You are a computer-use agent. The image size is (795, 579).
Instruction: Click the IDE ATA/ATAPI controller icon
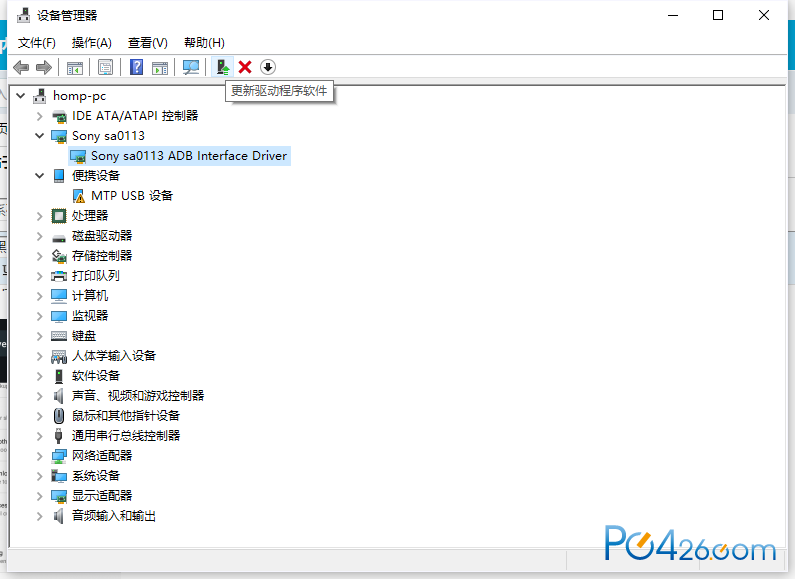(x=59, y=116)
